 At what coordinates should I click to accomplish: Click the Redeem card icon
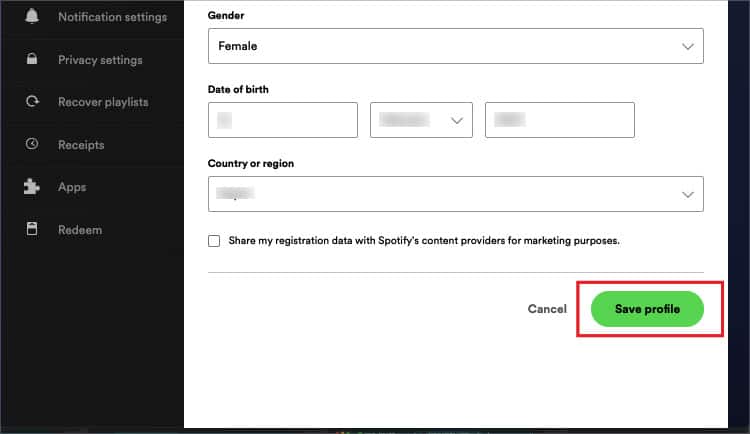tap(32, 229)
